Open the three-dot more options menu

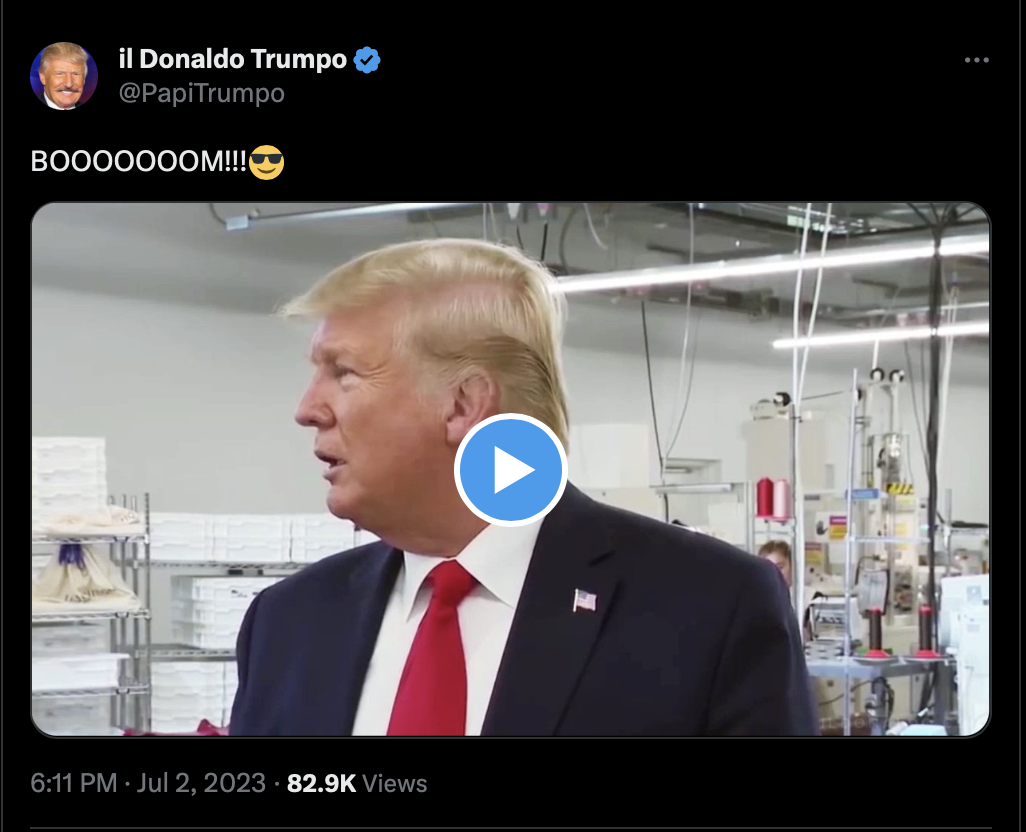tap(976, 60)
